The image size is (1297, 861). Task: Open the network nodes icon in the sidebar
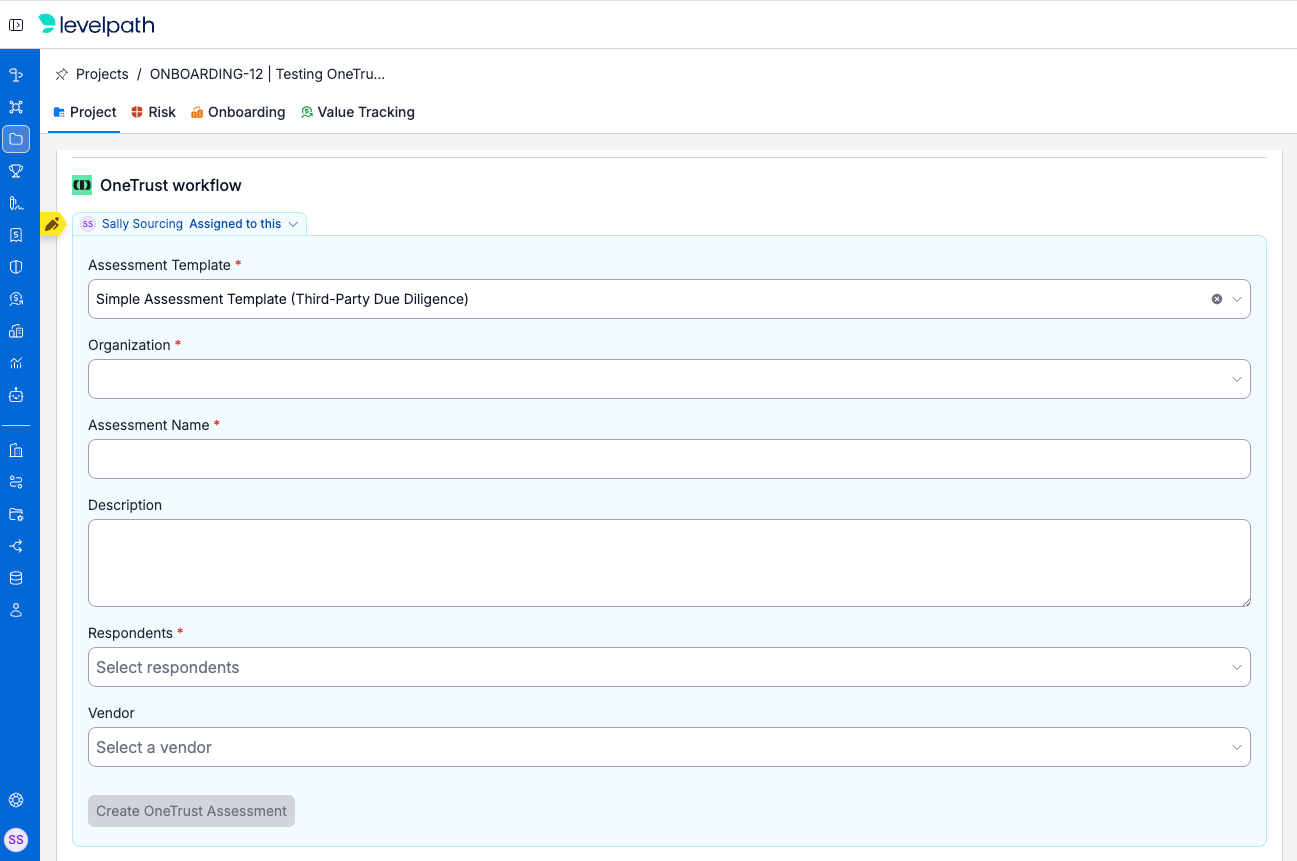tap(16, 107)
